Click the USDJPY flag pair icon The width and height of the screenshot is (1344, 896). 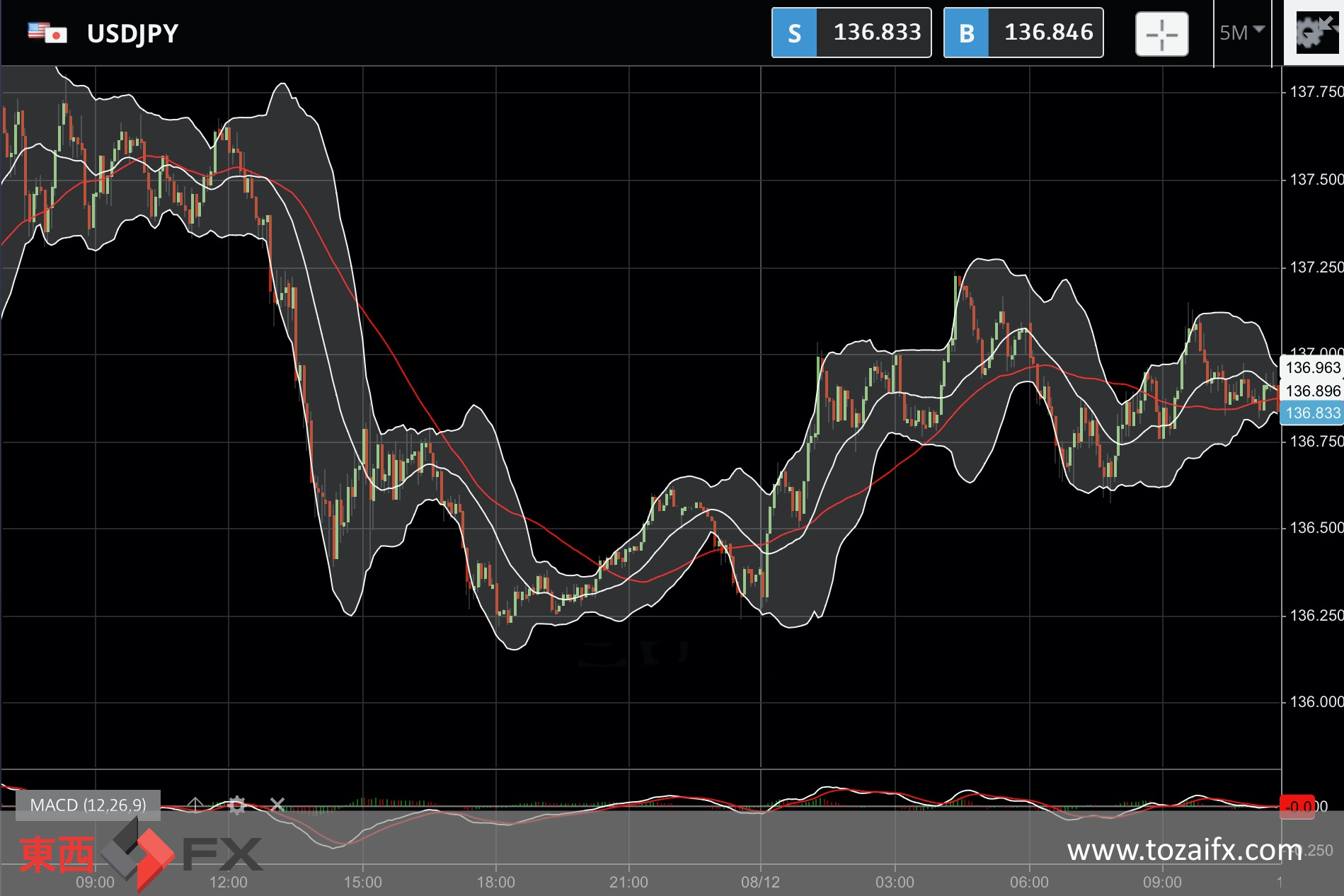pyautogui.click(x=47, y=33)
